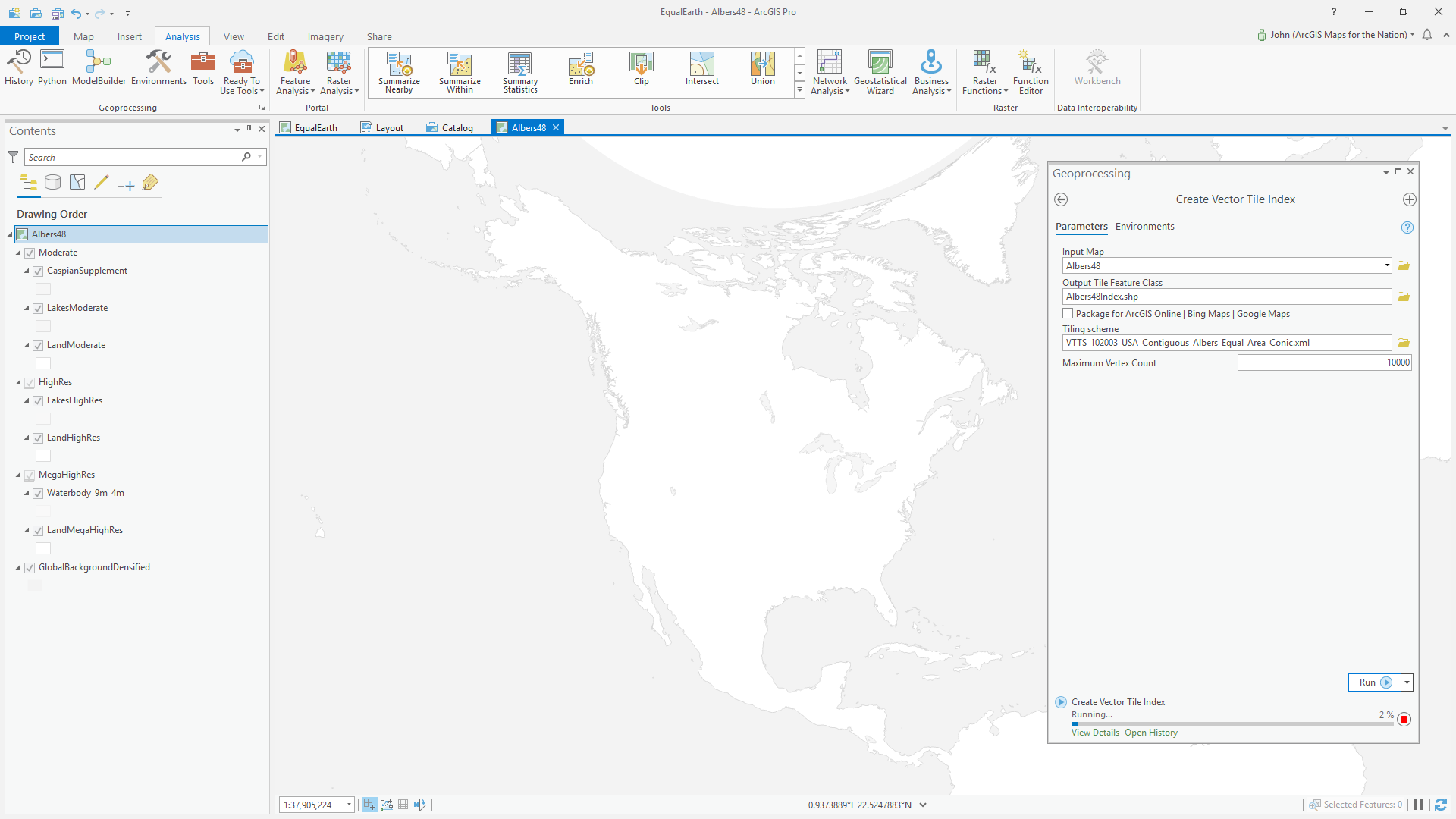1456x819 pixels.
Task: Open the Open History link
Action: coord(1151,733)
